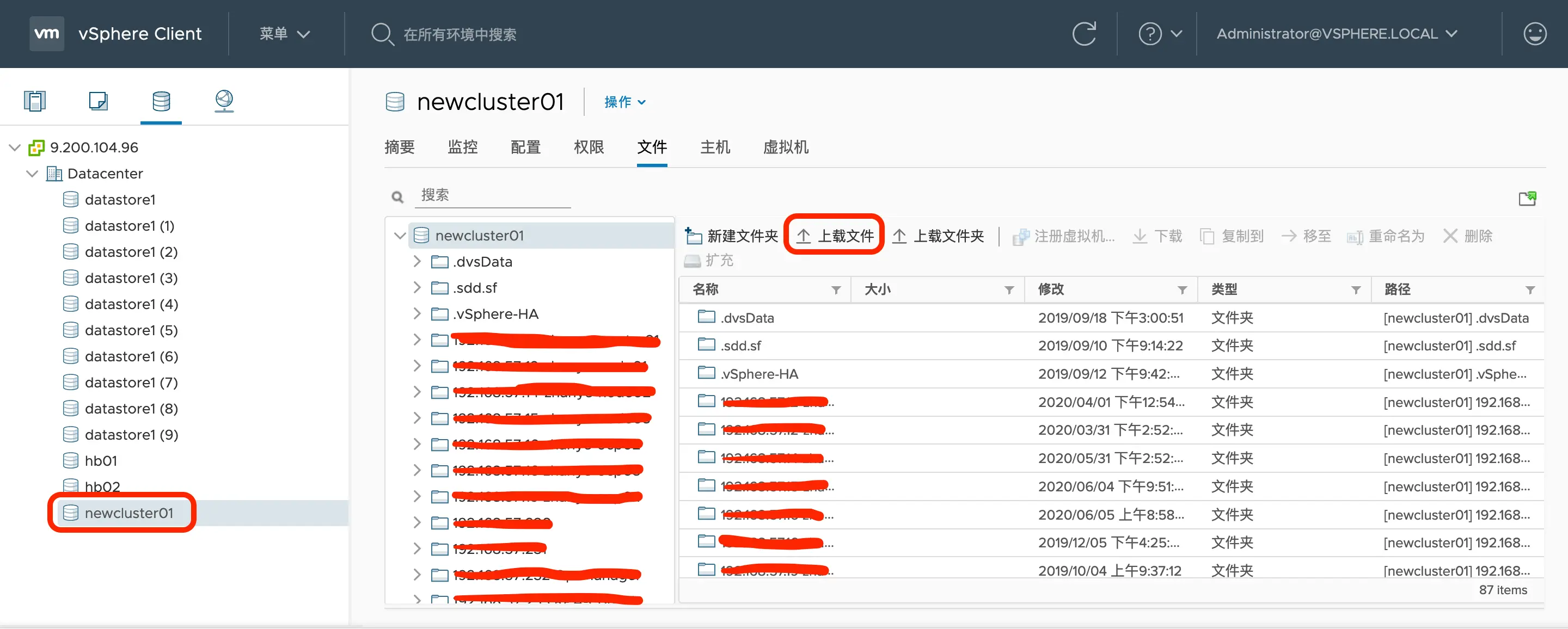Viewport: 1568px width, 629px height.
Task: Click the refresh icon in the top bar
Action: pyautogui.click(x=1083, y=34)
